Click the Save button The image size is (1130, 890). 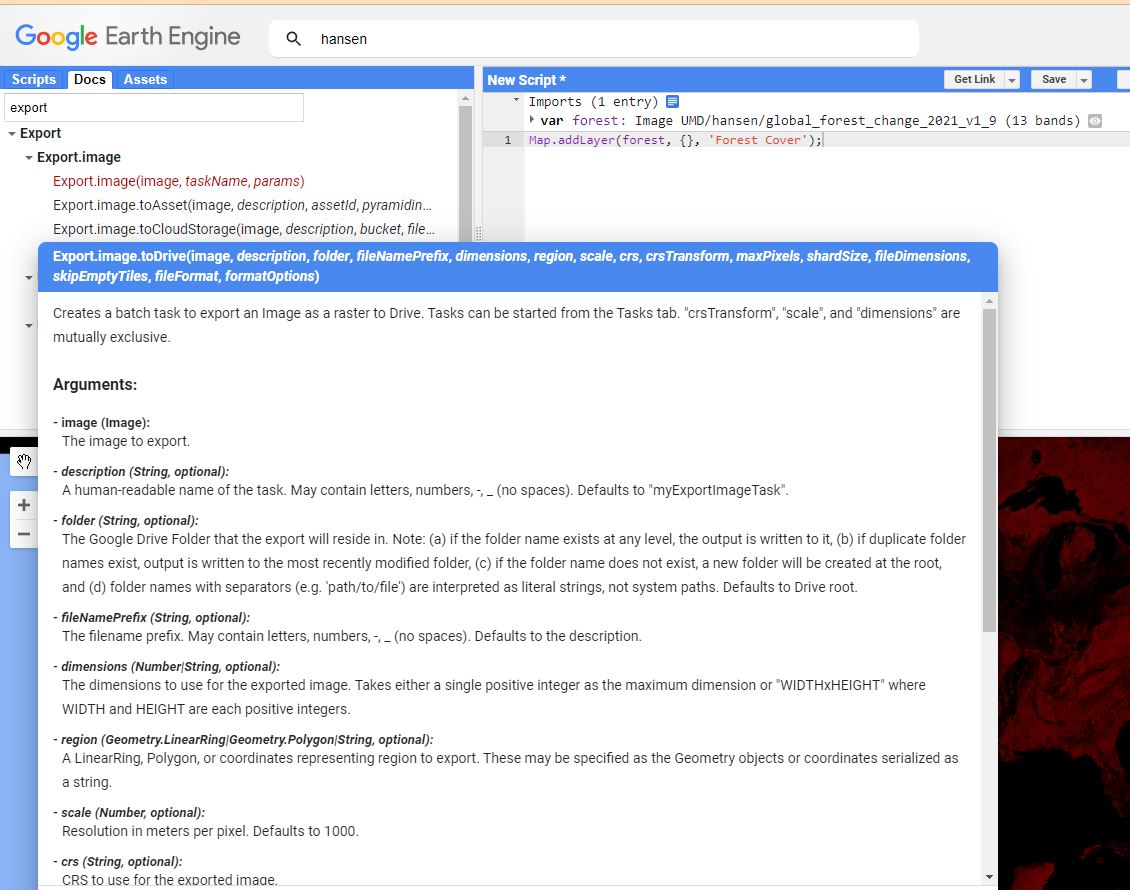pos(1055,79)
